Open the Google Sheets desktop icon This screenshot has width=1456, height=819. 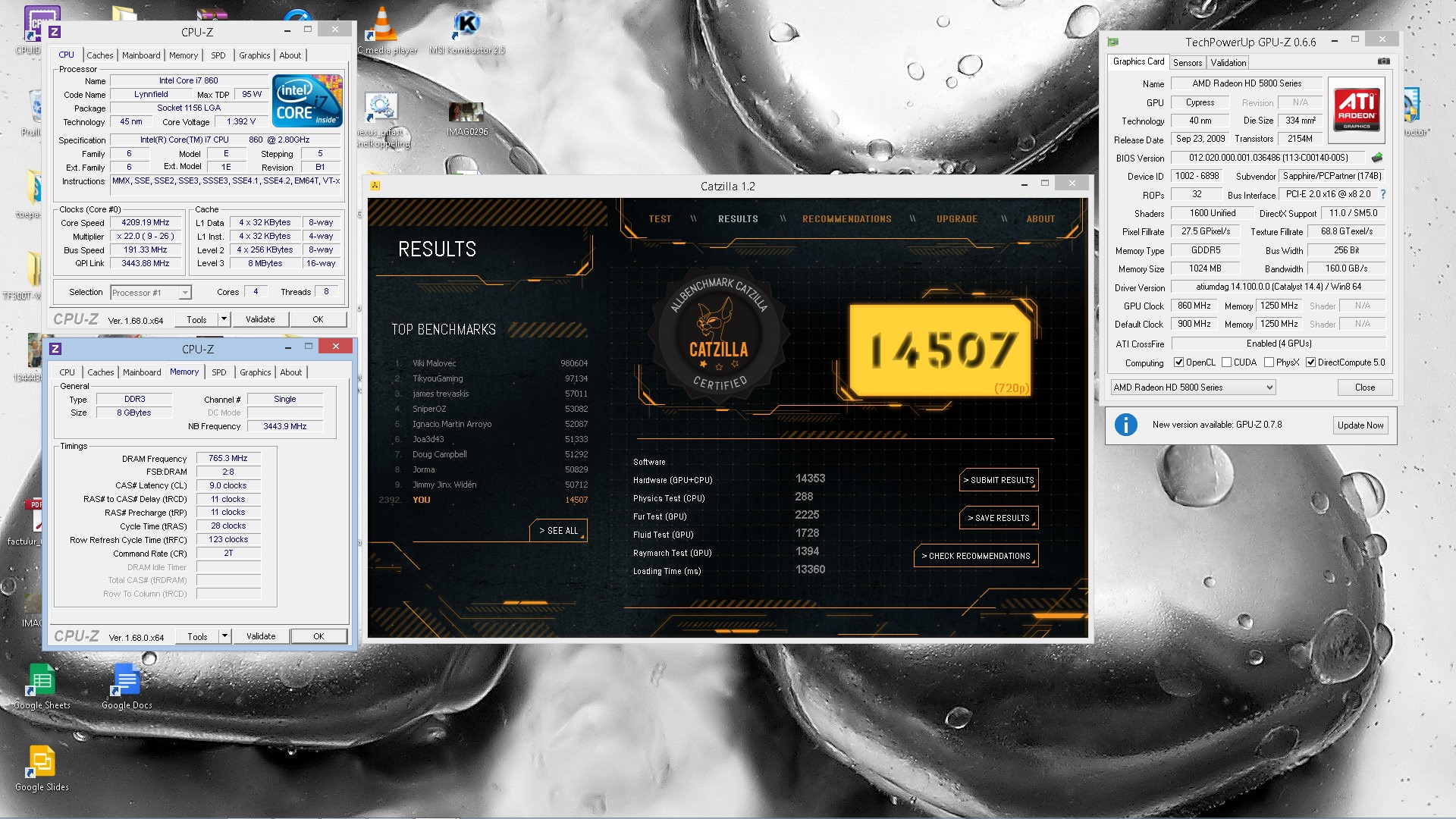42,686
